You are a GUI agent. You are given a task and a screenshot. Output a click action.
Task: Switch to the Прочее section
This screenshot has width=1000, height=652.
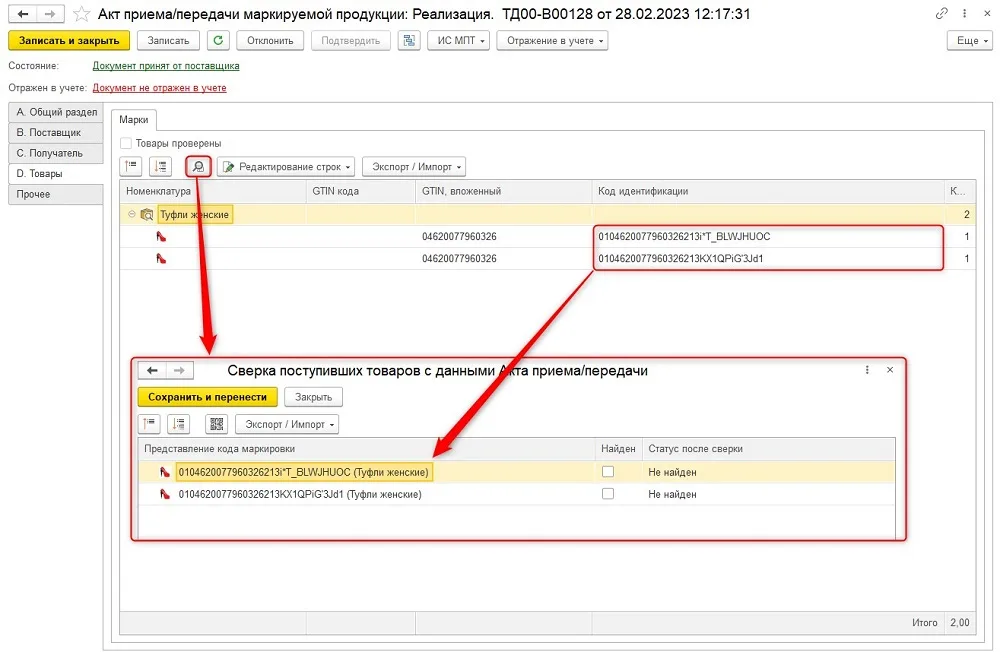[56, 194]
